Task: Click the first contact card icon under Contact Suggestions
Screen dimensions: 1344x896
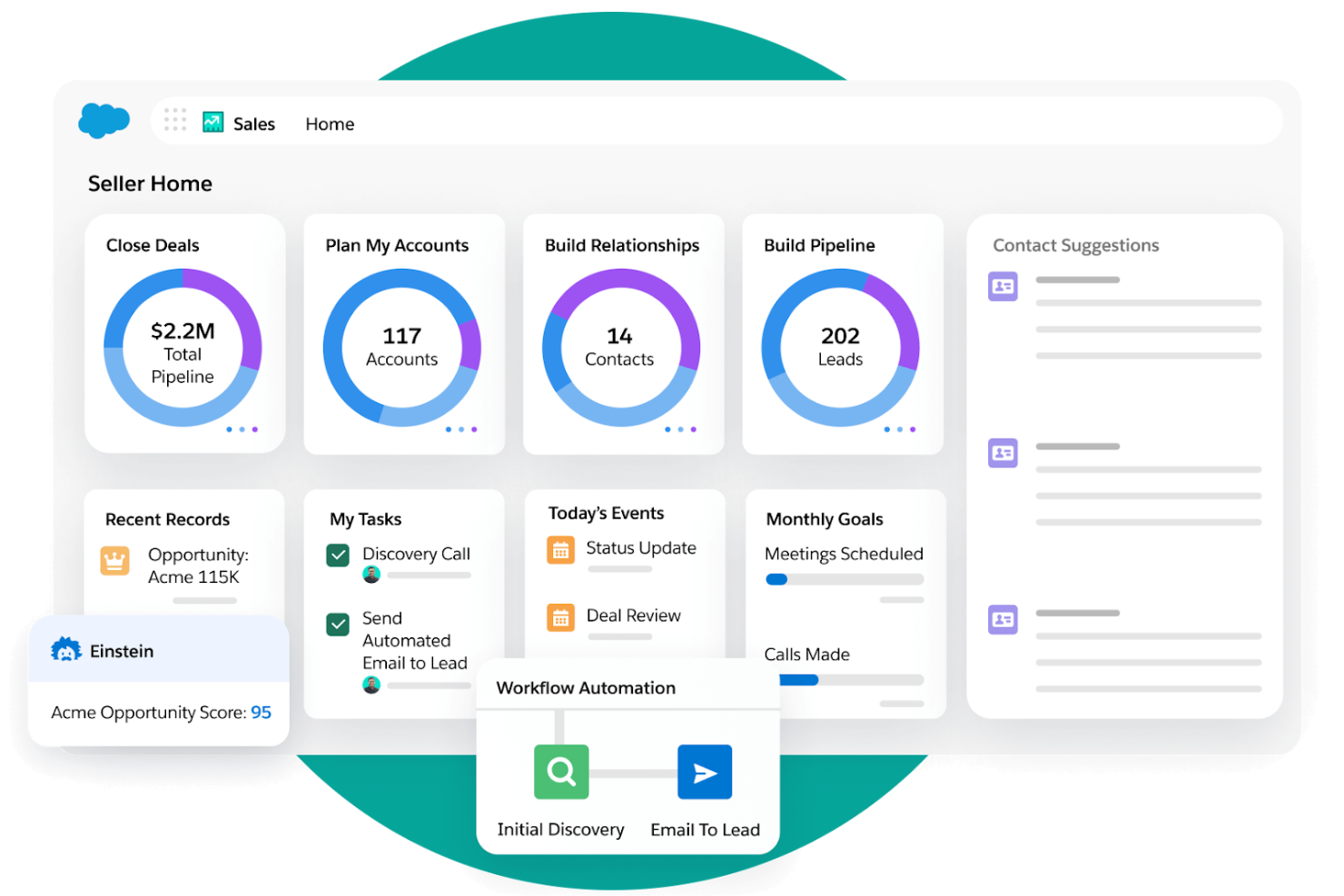Action: (x=1003, y=286)
